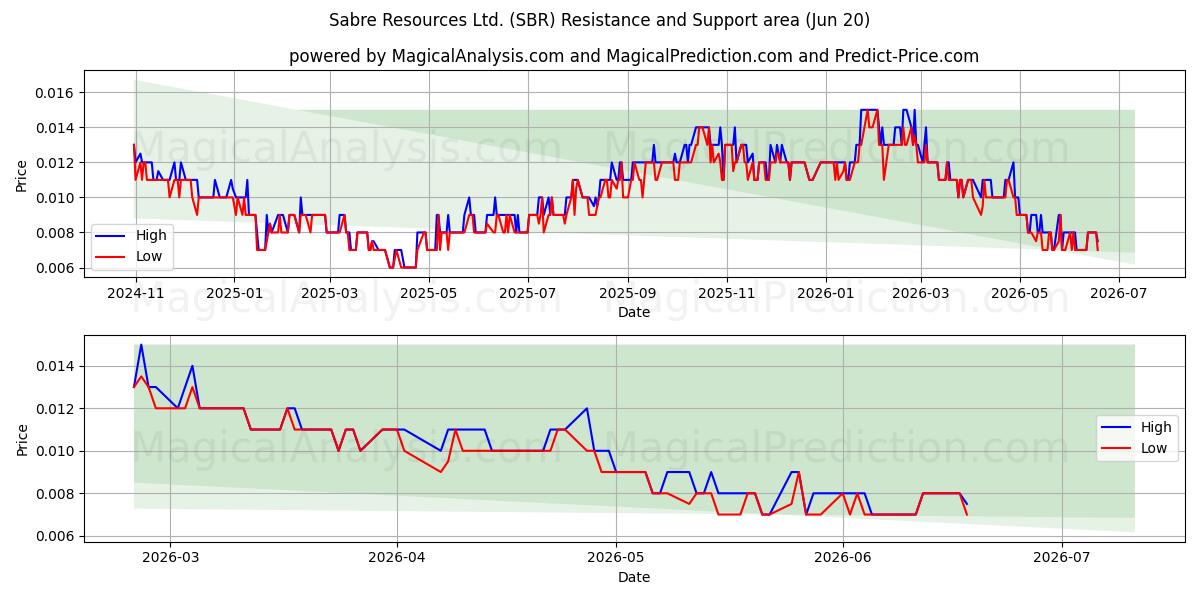The image size is (1200, 600).
Task: Click the top chart x-axis label '2025-07'
Action: [527, 294]
